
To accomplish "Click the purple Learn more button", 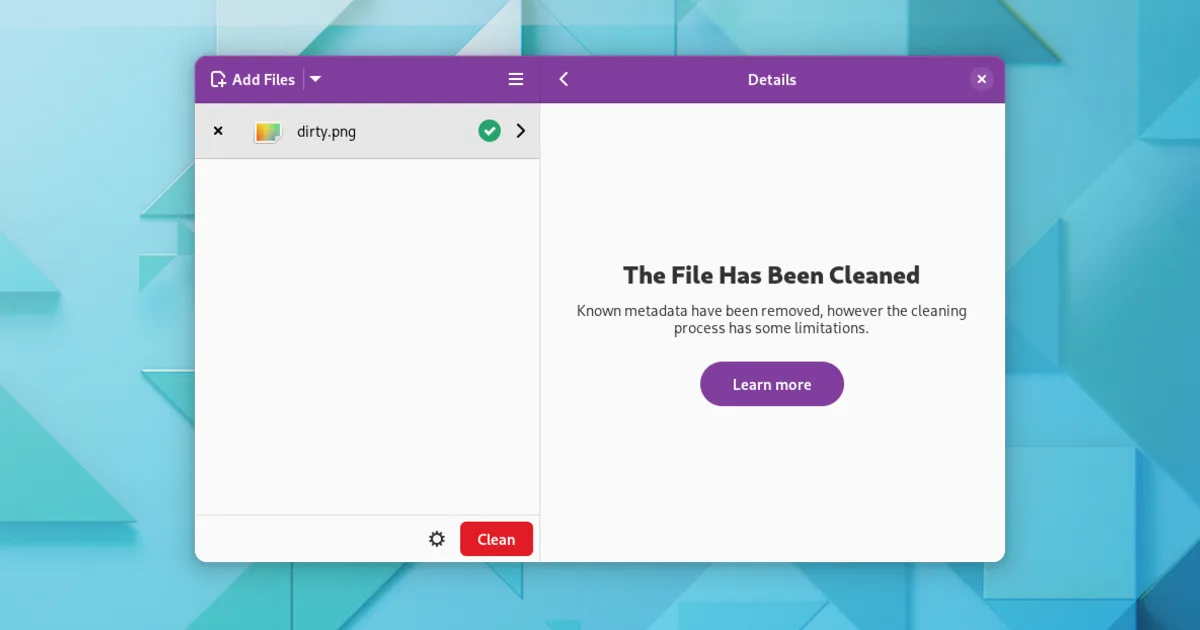I will coord(772,384).
